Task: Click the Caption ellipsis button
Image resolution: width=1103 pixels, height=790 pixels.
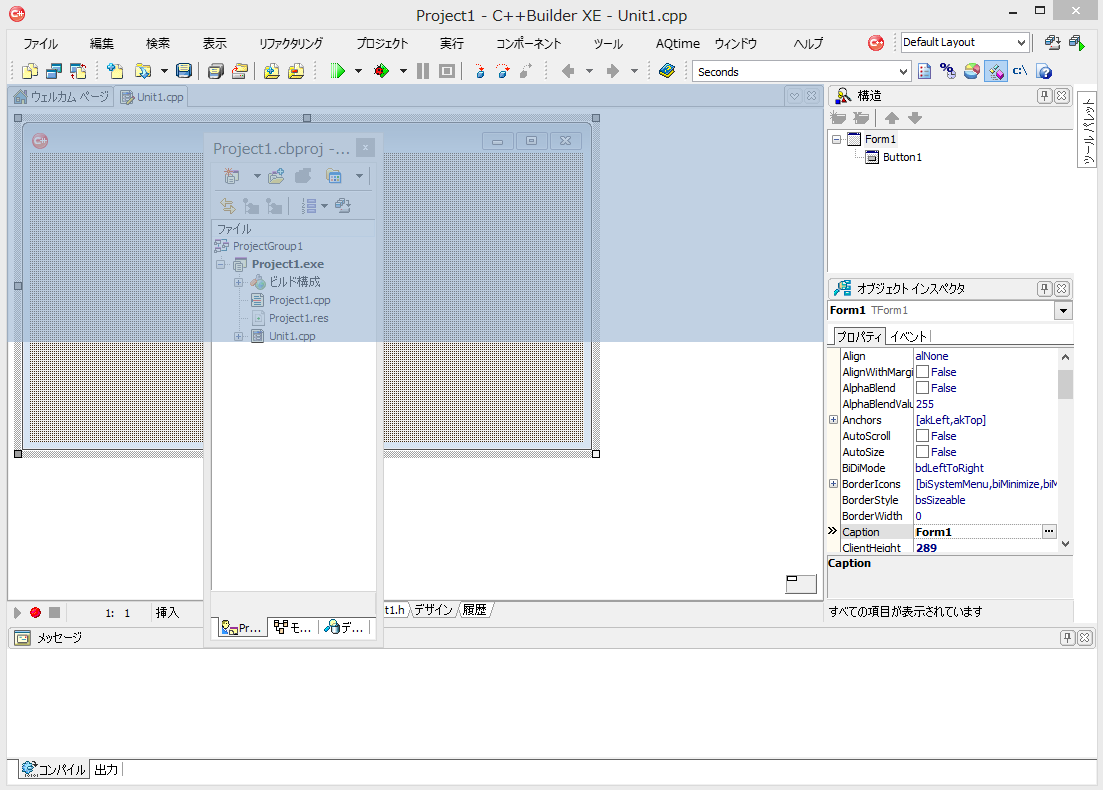Action: pyautogui.click(x=1049, y=532)
